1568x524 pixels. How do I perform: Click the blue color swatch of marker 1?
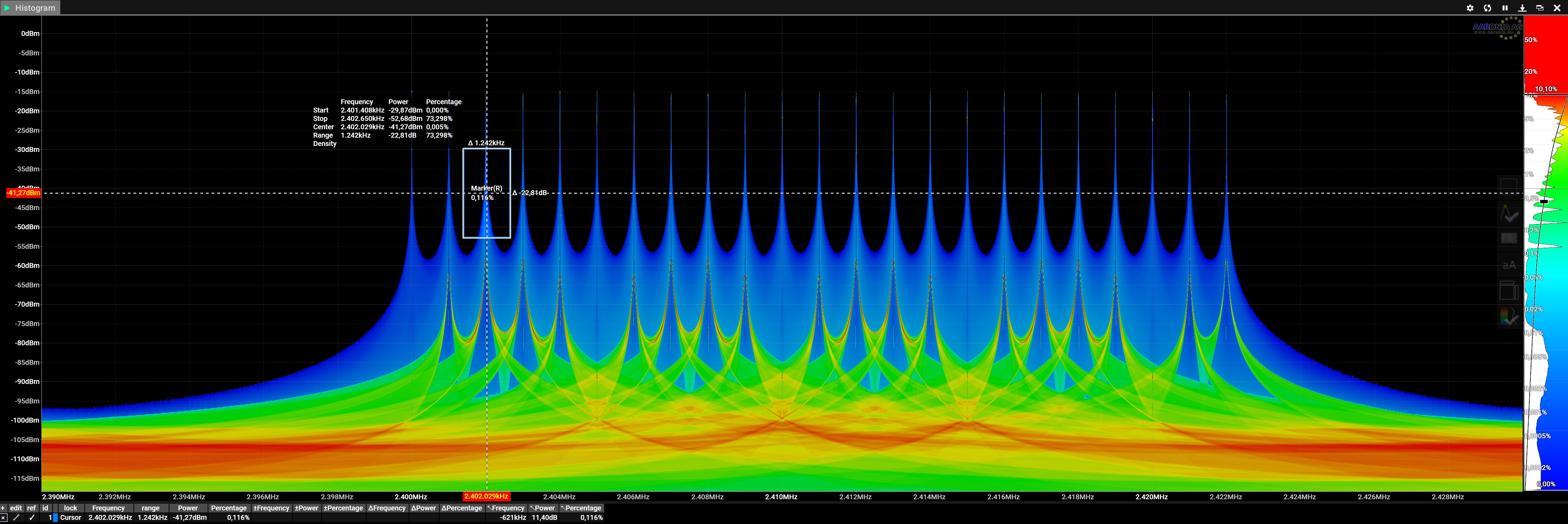[x=55, y=518]
